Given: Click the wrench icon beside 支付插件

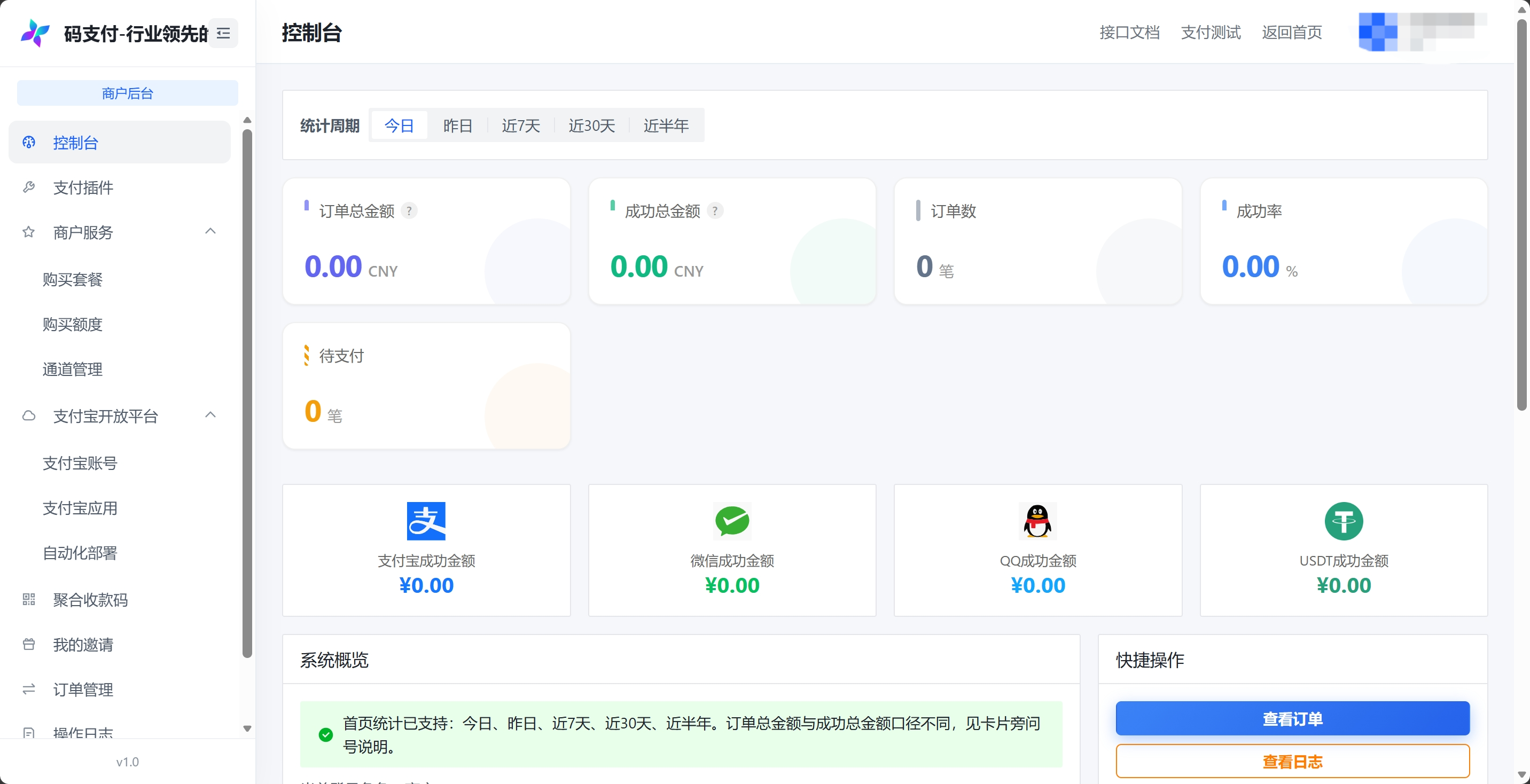Looking at the screenshot, I should pyautogui.click(x=28, y=187).
